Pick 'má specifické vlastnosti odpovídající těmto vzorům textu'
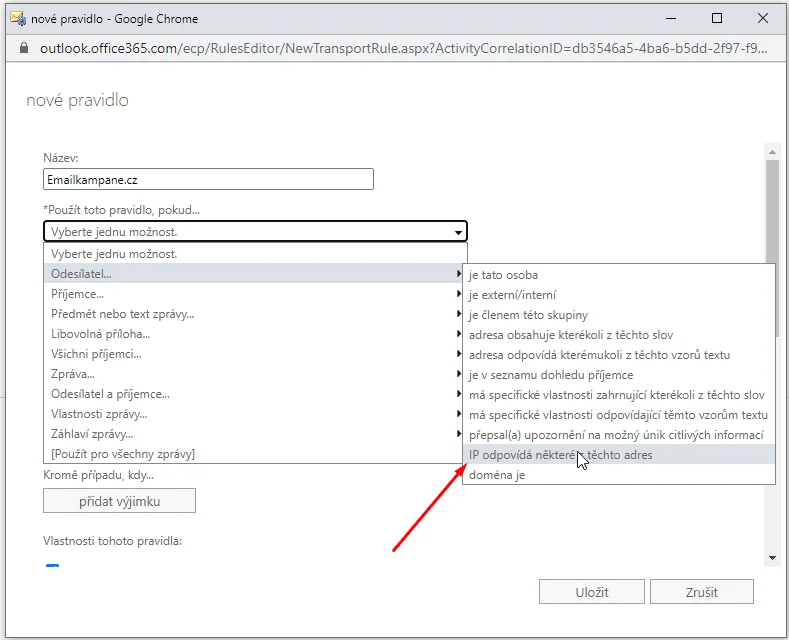789x641 pixels. (x=619, y=415)
